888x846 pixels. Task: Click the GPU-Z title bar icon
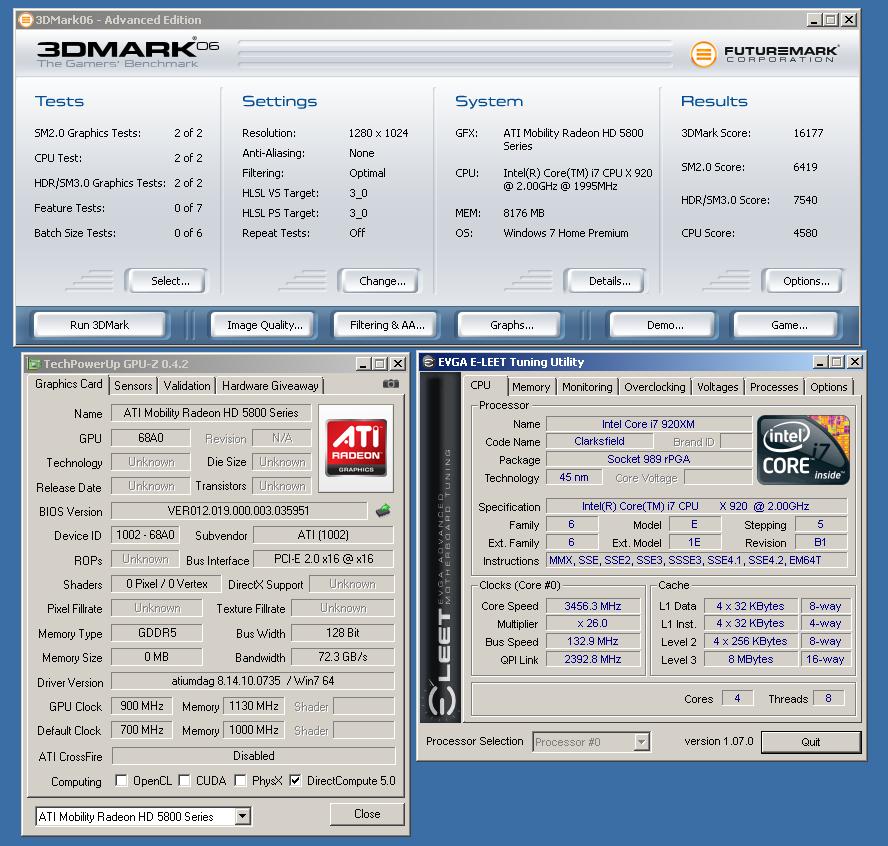click(x=35, y=364)
